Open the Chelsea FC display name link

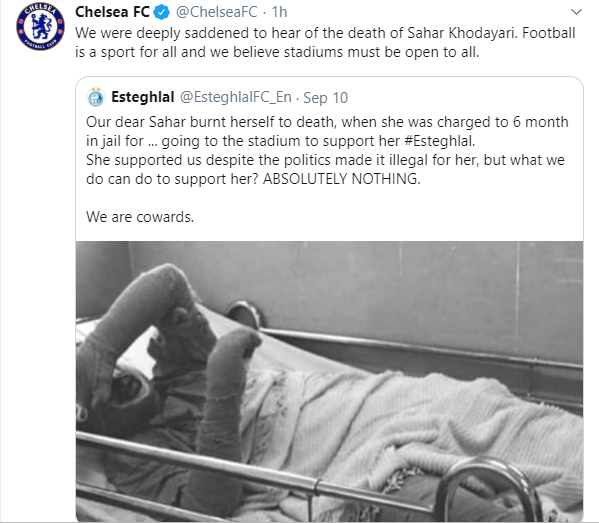click(x=112, y=12)
